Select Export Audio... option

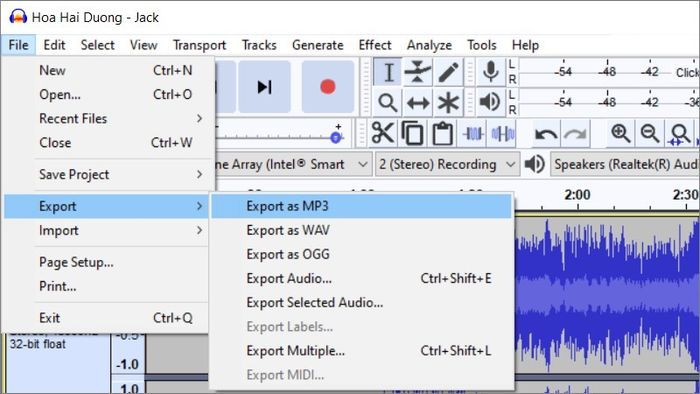362,278
